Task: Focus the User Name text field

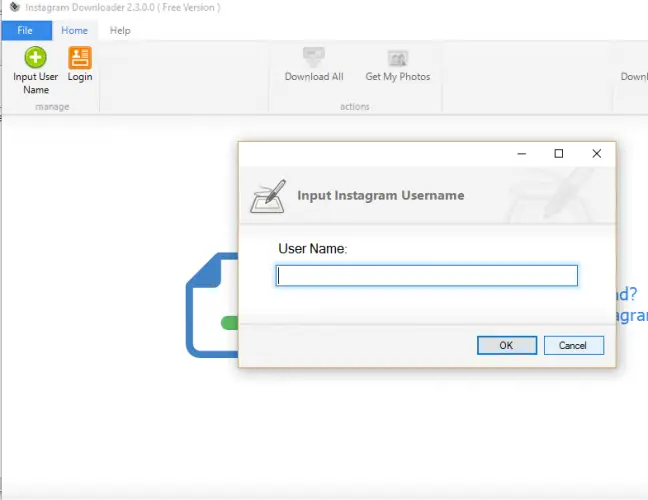Action: pyautogui.click(x=427, y=276)
